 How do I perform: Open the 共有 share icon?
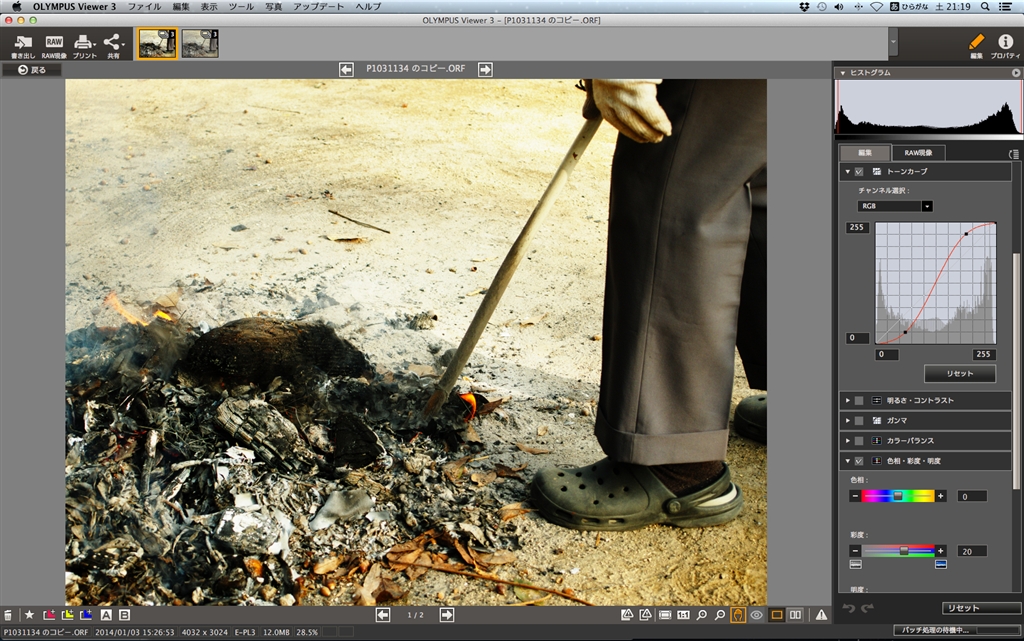(x=113, y=44)
